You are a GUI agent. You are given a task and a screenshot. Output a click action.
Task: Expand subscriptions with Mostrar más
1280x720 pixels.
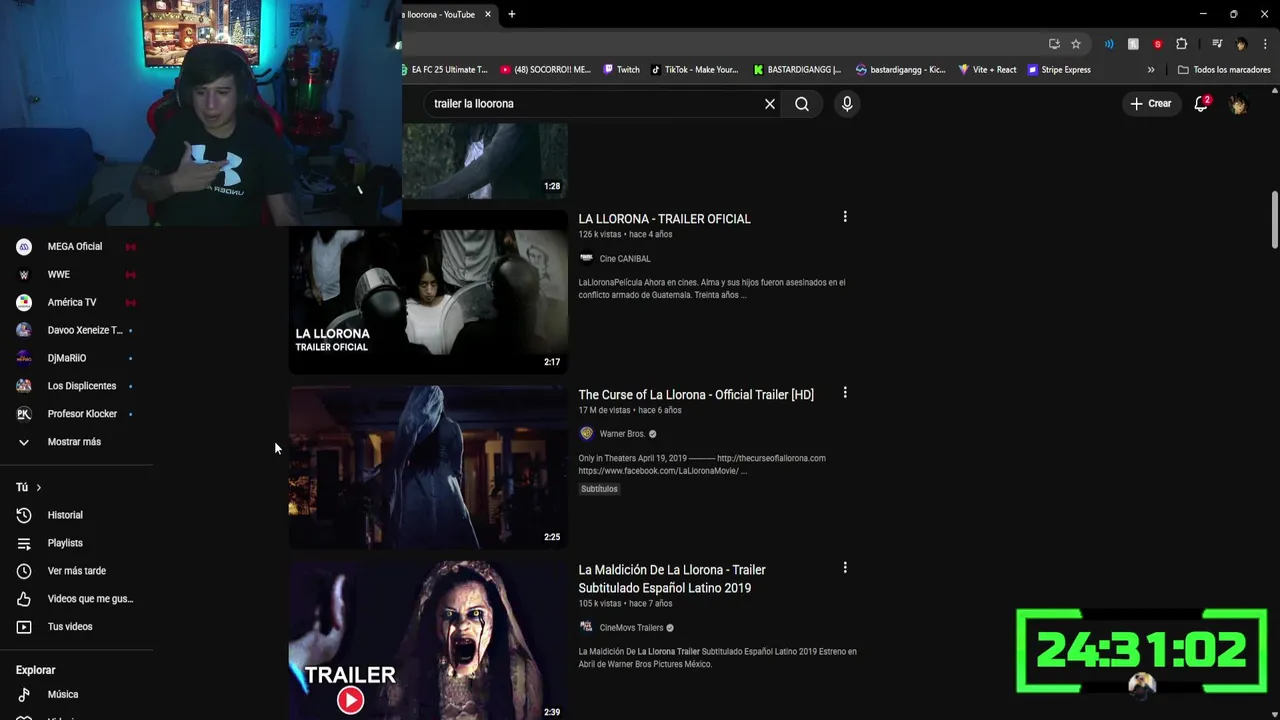[x=75, y=442]
